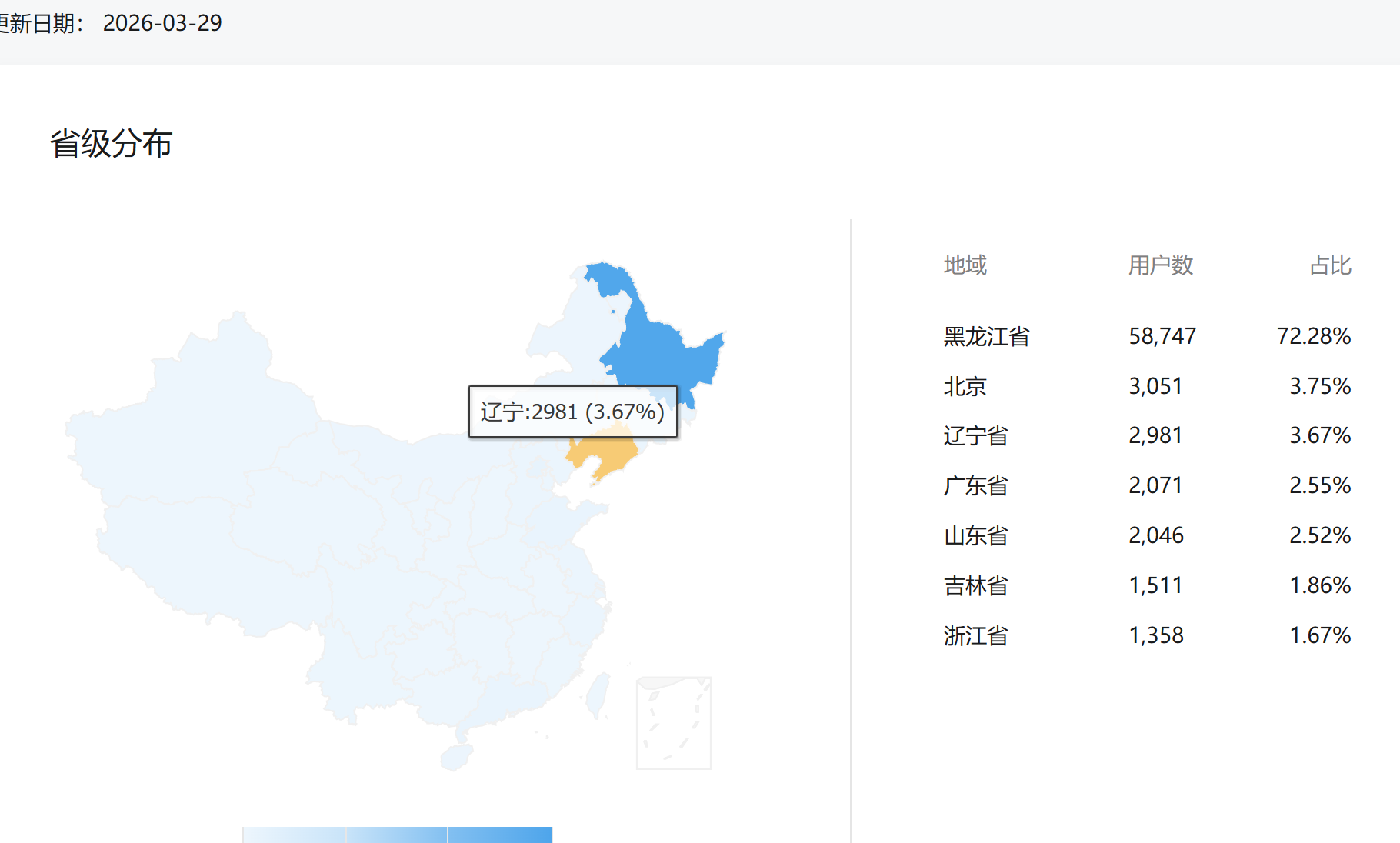Select the 浙江省 row label

[976, 636]
